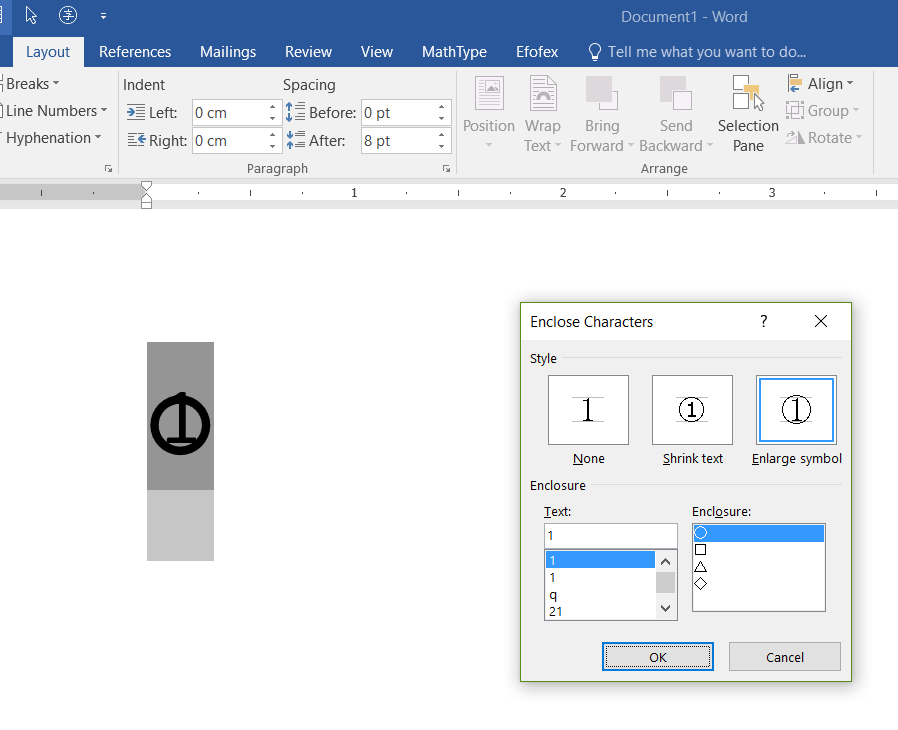The width and height of the screenshot is (898, 730).
Task: Choose the Enlarge symbol style
Action: pyautogui.click(x=796, y=410)
